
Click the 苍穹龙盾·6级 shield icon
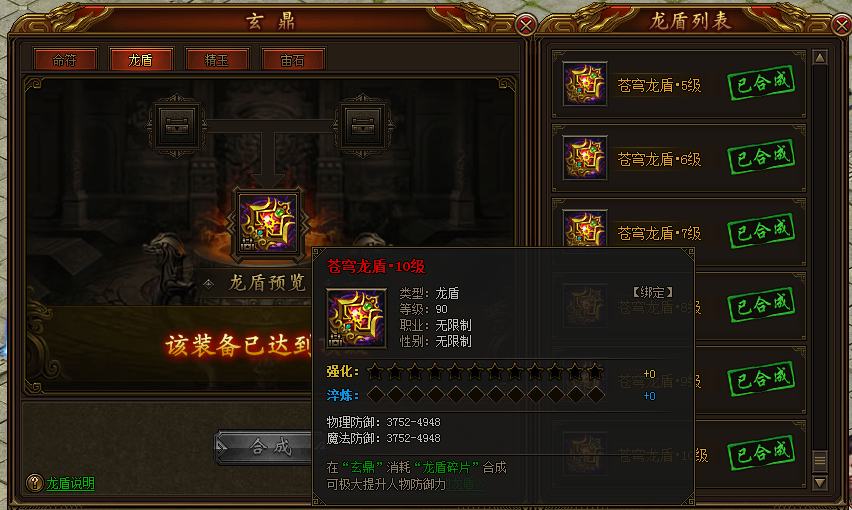[585, 158]
